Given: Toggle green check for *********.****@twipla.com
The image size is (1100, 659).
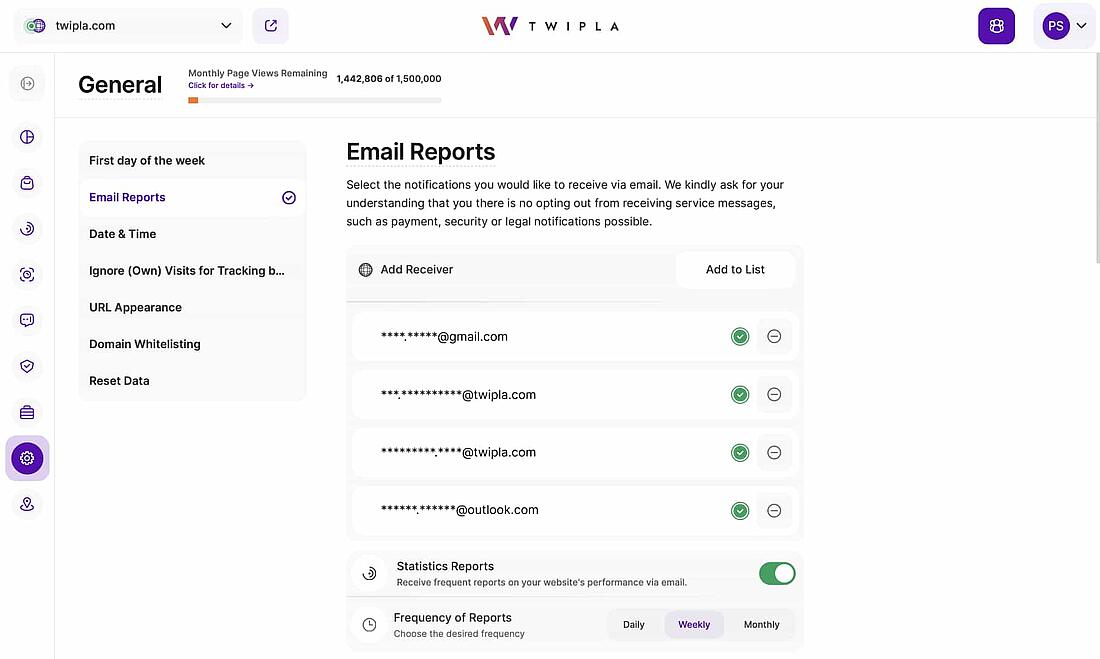Looking at the screenshot, I should tap(740, 453).
